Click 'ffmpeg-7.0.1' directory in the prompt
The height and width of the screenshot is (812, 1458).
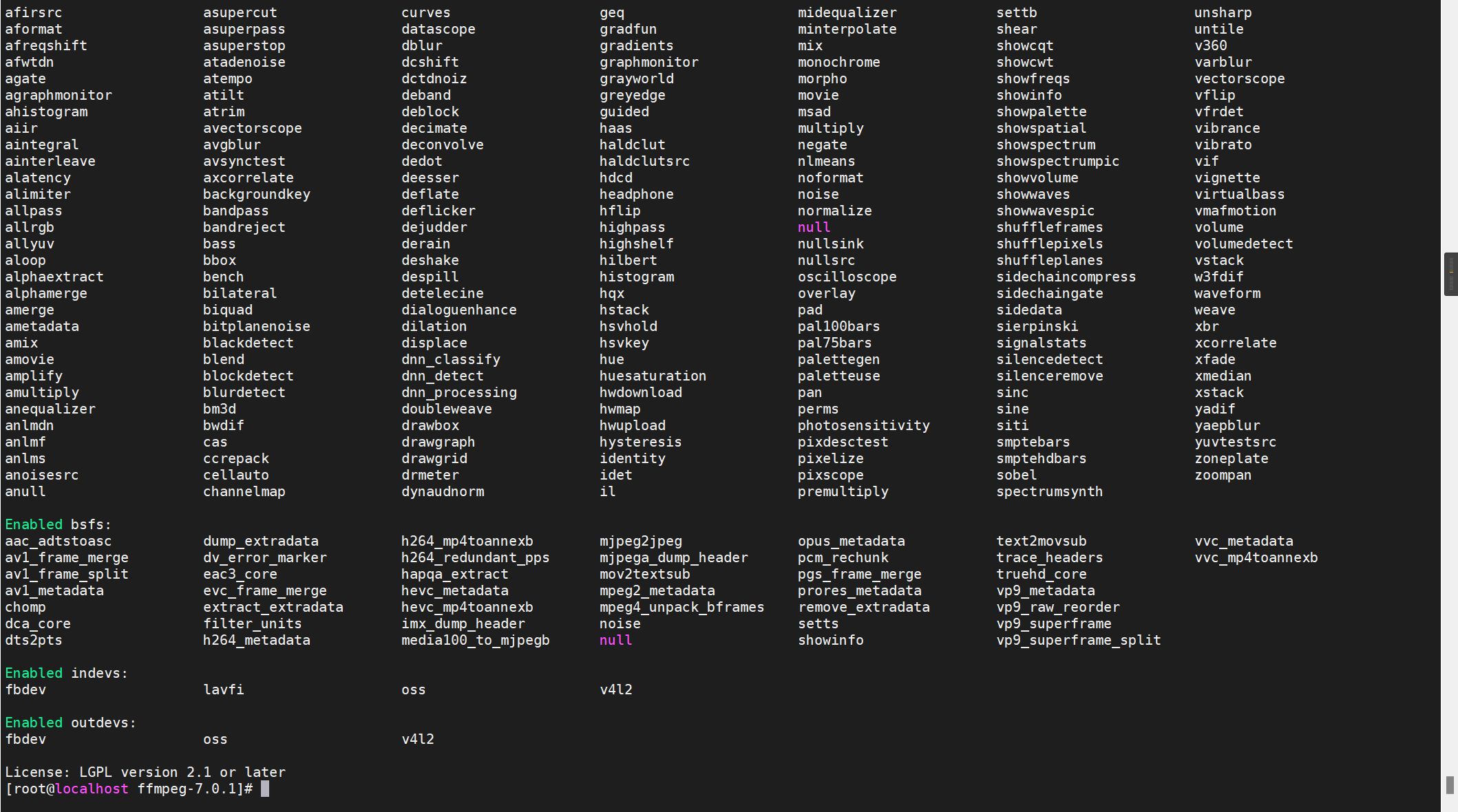click(186, 789)
